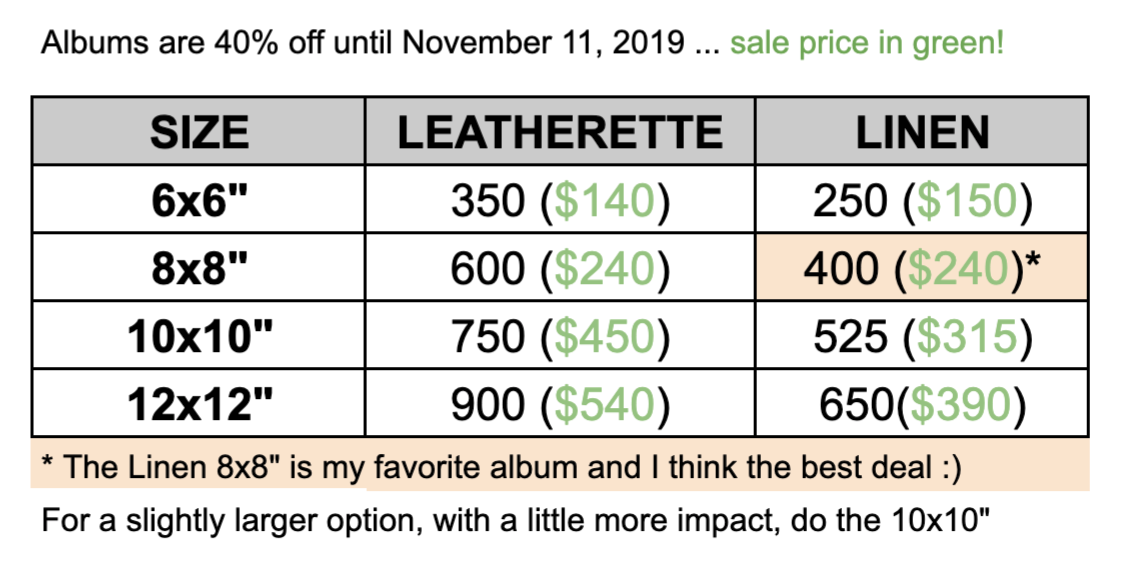Select the 8x8" size row label
Viewport: 1124px width, 572px height.
tap(199, 268)
